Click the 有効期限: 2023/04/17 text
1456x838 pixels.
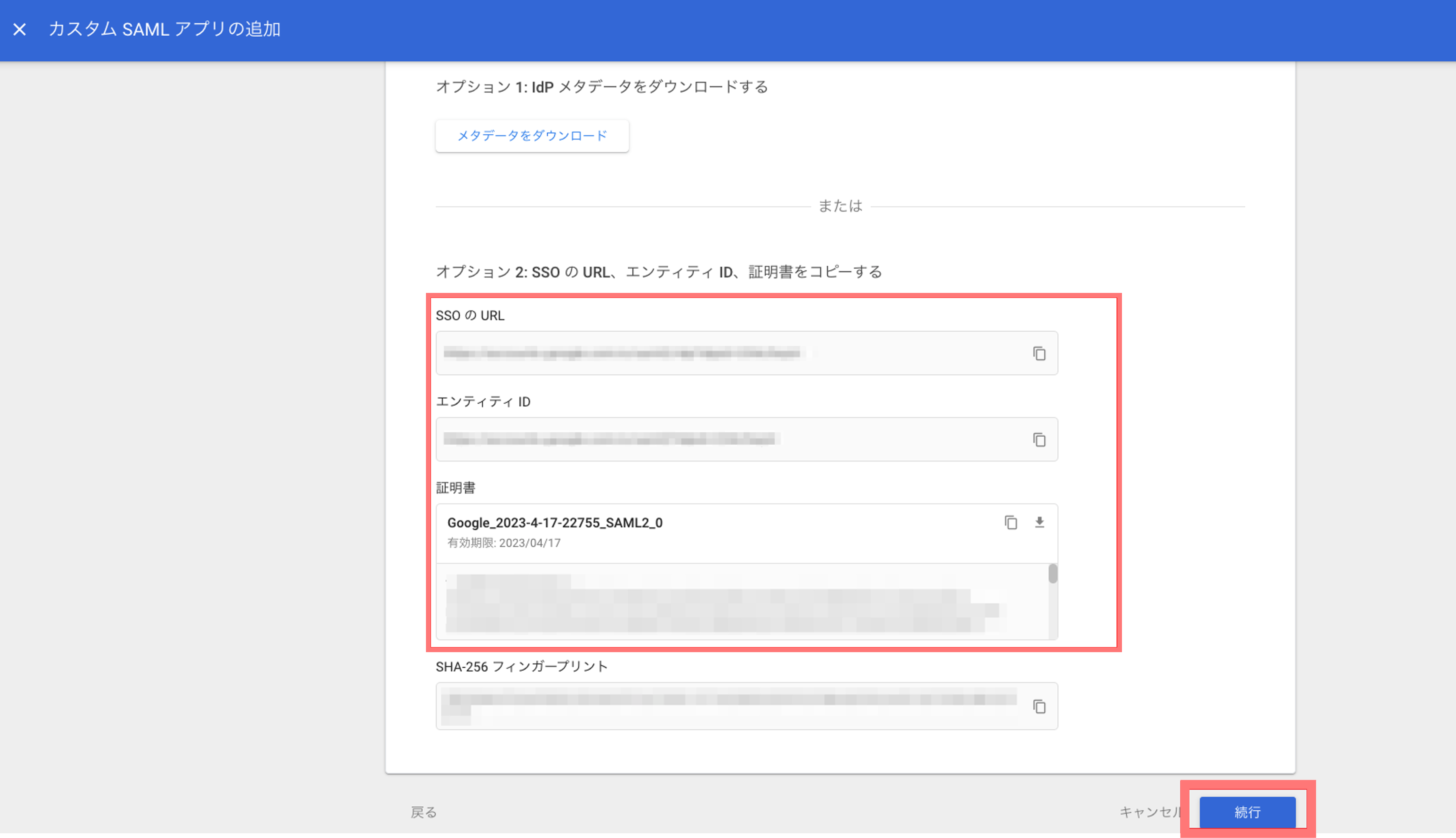tap(503, 543)
